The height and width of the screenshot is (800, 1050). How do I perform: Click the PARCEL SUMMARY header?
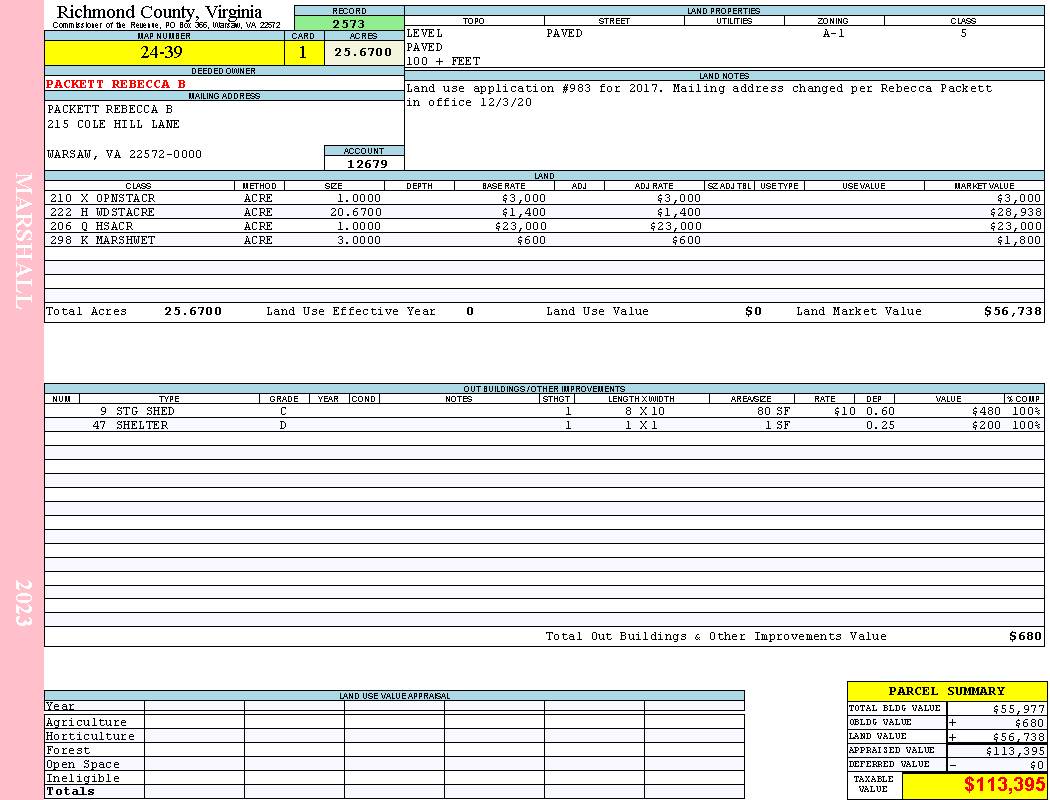(x=946, y=691)
